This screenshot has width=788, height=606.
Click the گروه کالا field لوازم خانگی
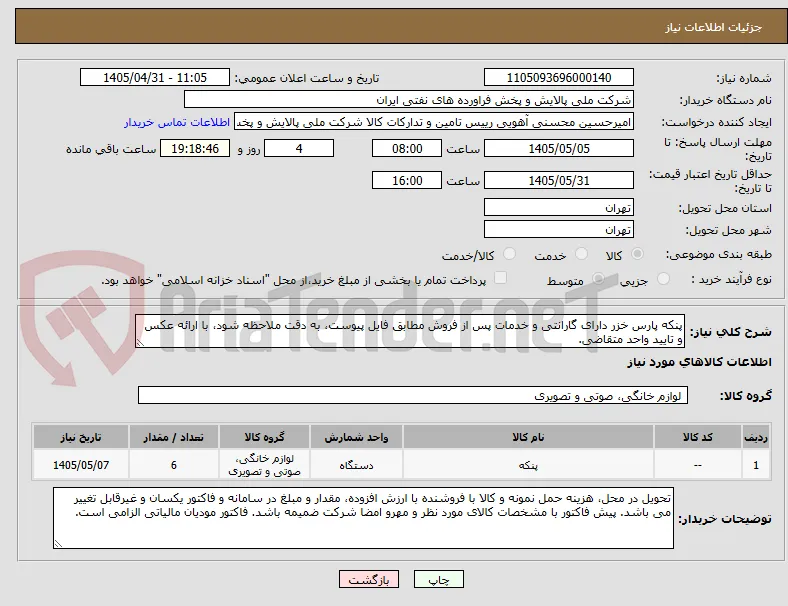413,395
